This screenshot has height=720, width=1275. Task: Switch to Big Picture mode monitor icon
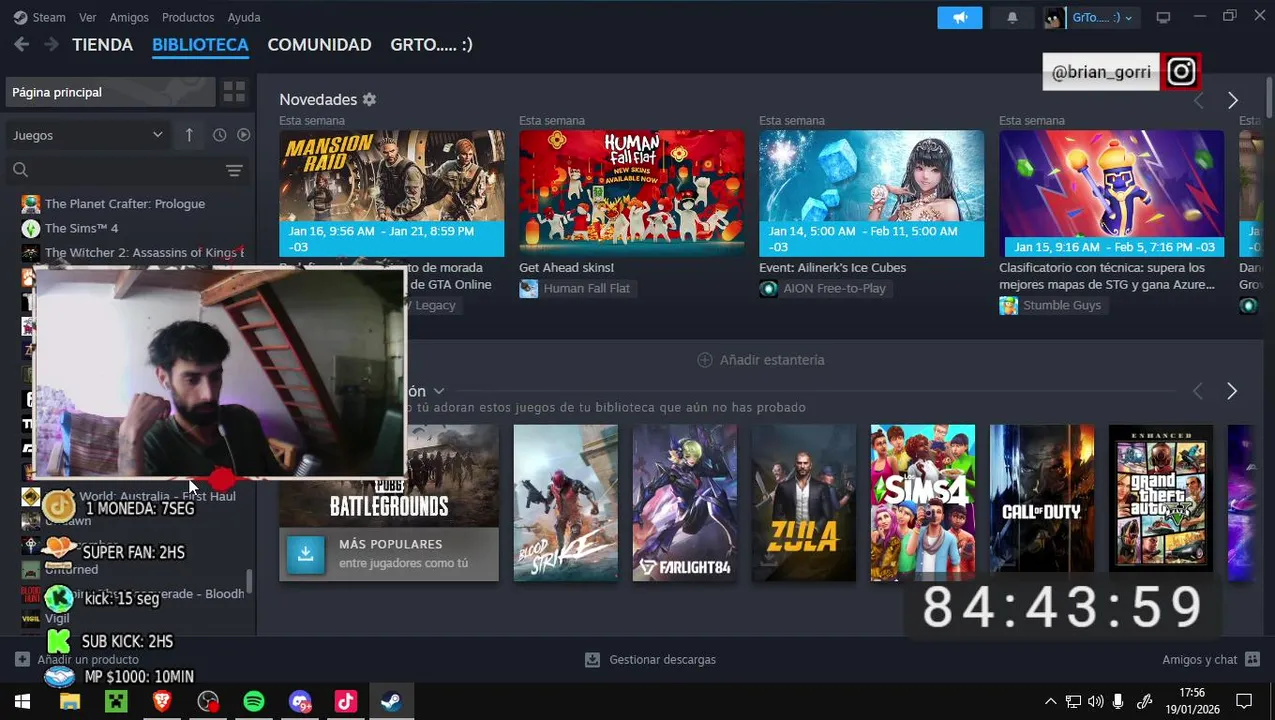[x=1163, y=17]
